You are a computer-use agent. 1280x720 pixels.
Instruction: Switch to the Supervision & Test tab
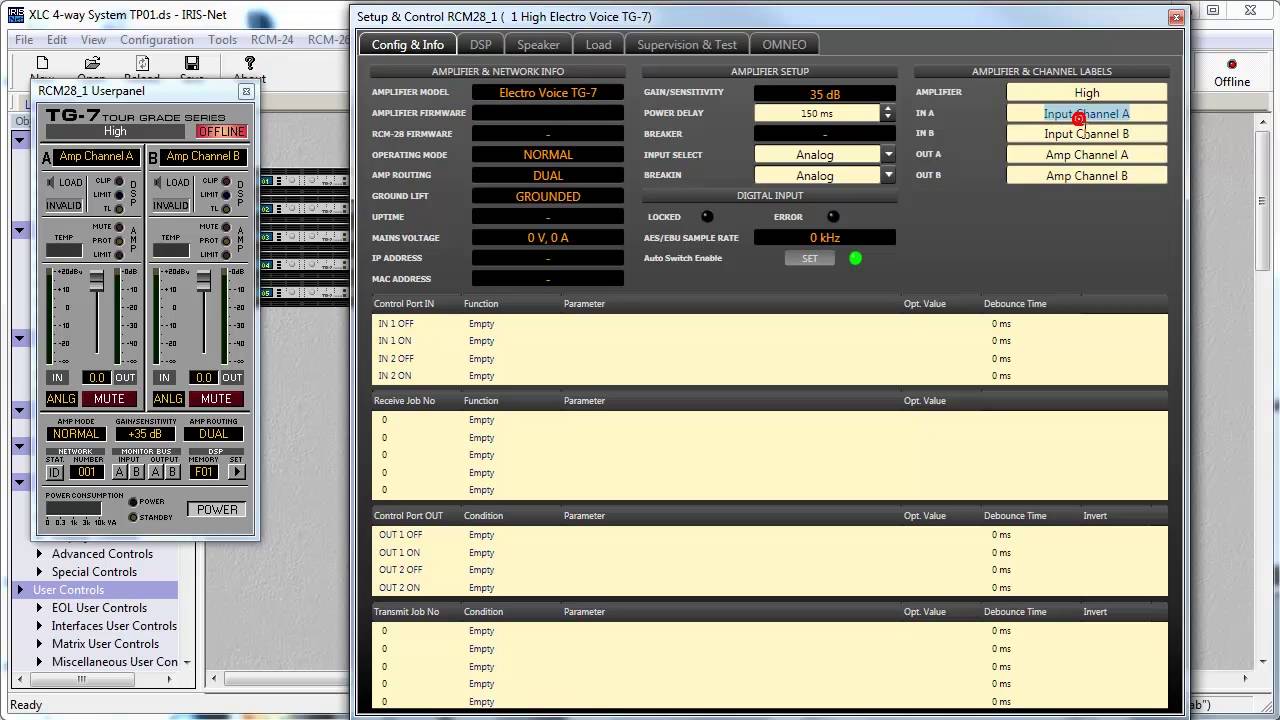(687, 44)
